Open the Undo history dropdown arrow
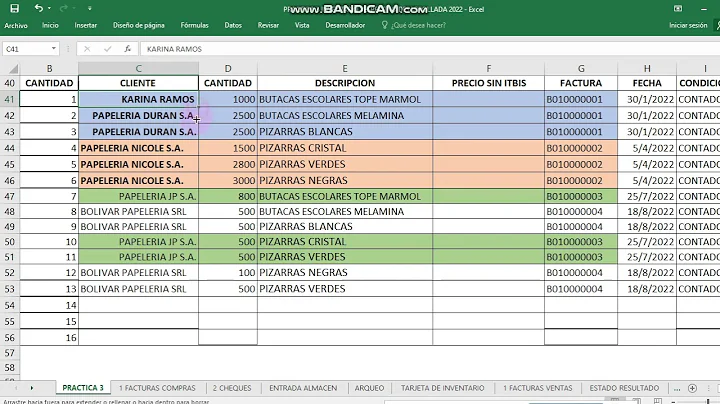The height and width of the screenshot is (404, 720). click(x=49, y=8)
